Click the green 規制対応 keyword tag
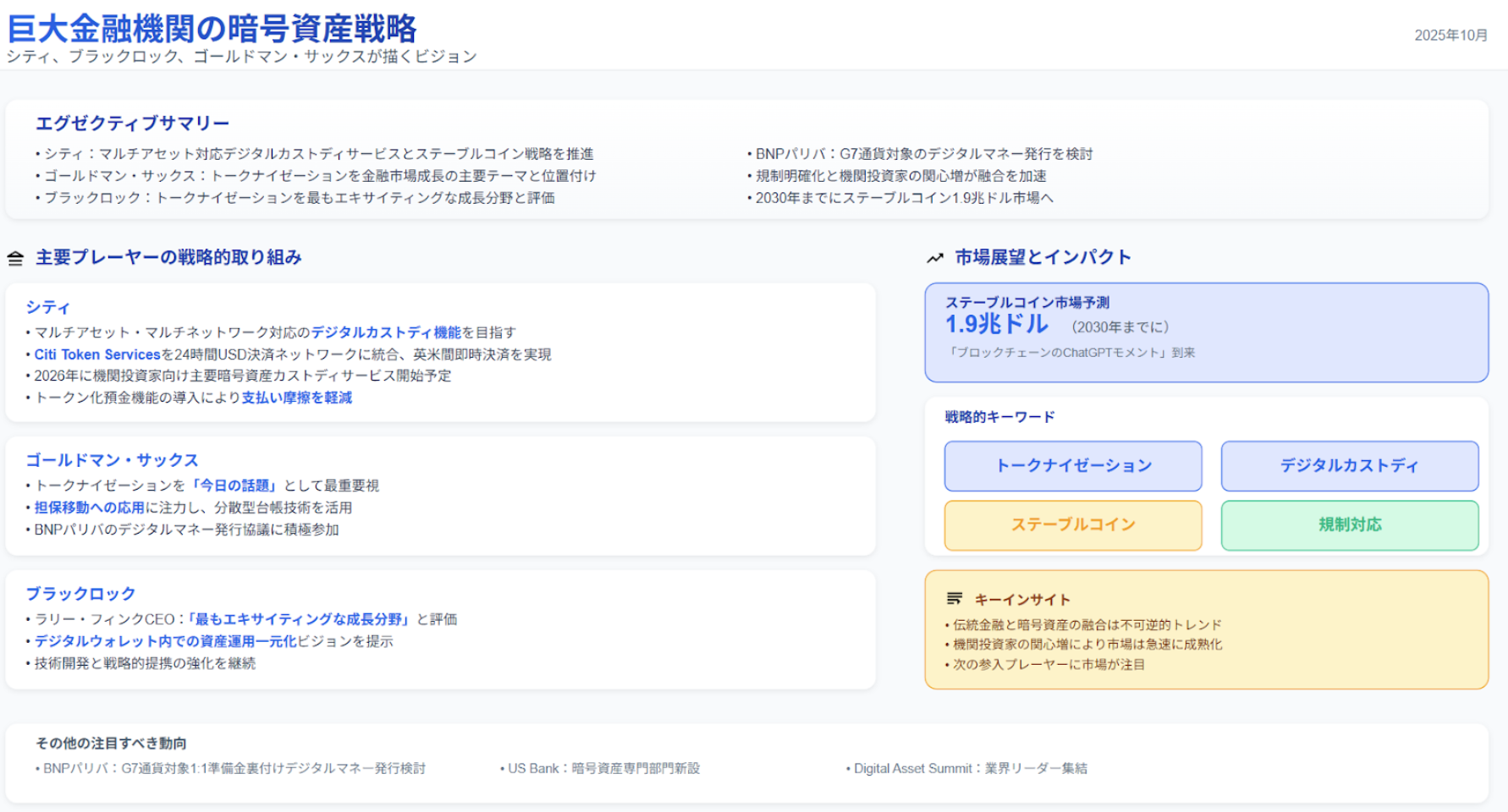 1349,525
